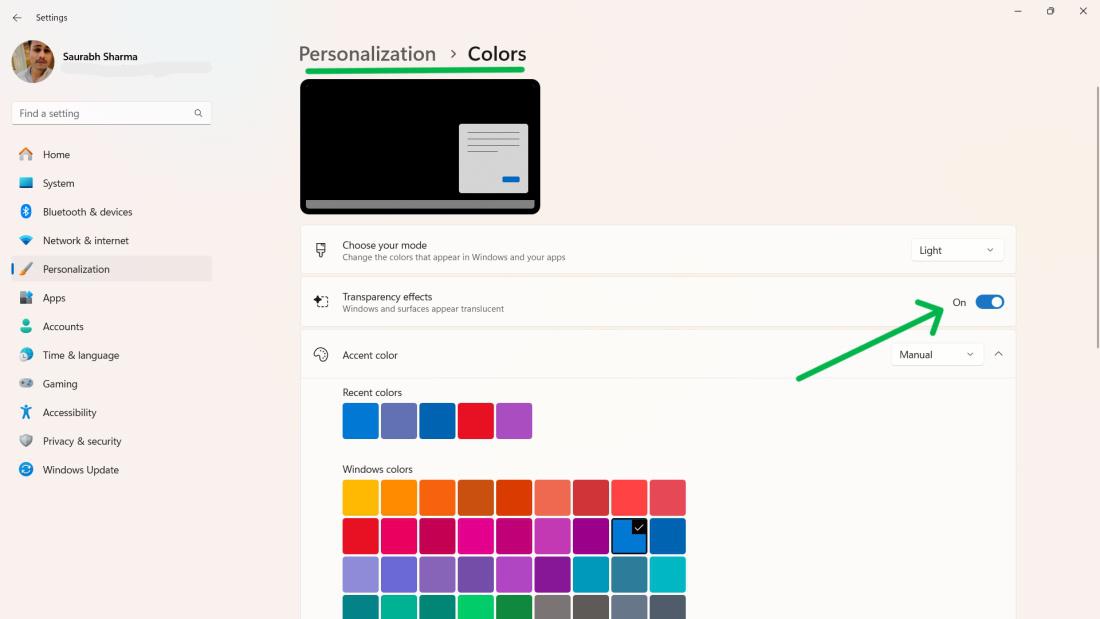
Task: Click the System monitor icon in sidebar
Action: pyautogui.click(x=26, y=183)
